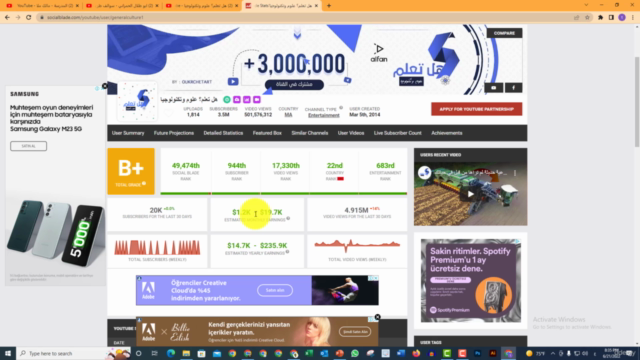
Task: Close the Samsung side advertisement
Action: pyautogui.click(x=105, y=86)
